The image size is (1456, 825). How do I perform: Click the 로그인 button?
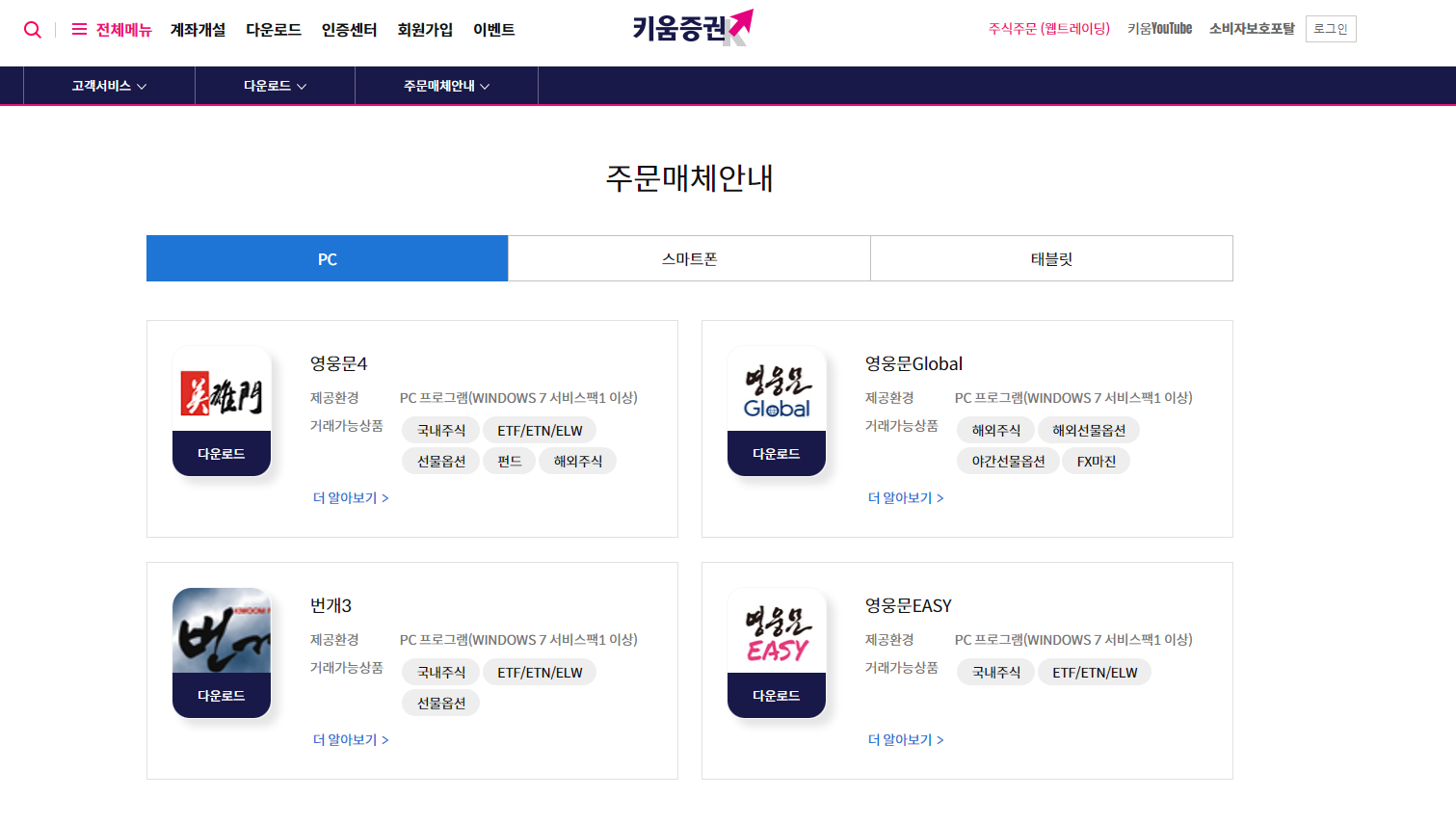1331,29
